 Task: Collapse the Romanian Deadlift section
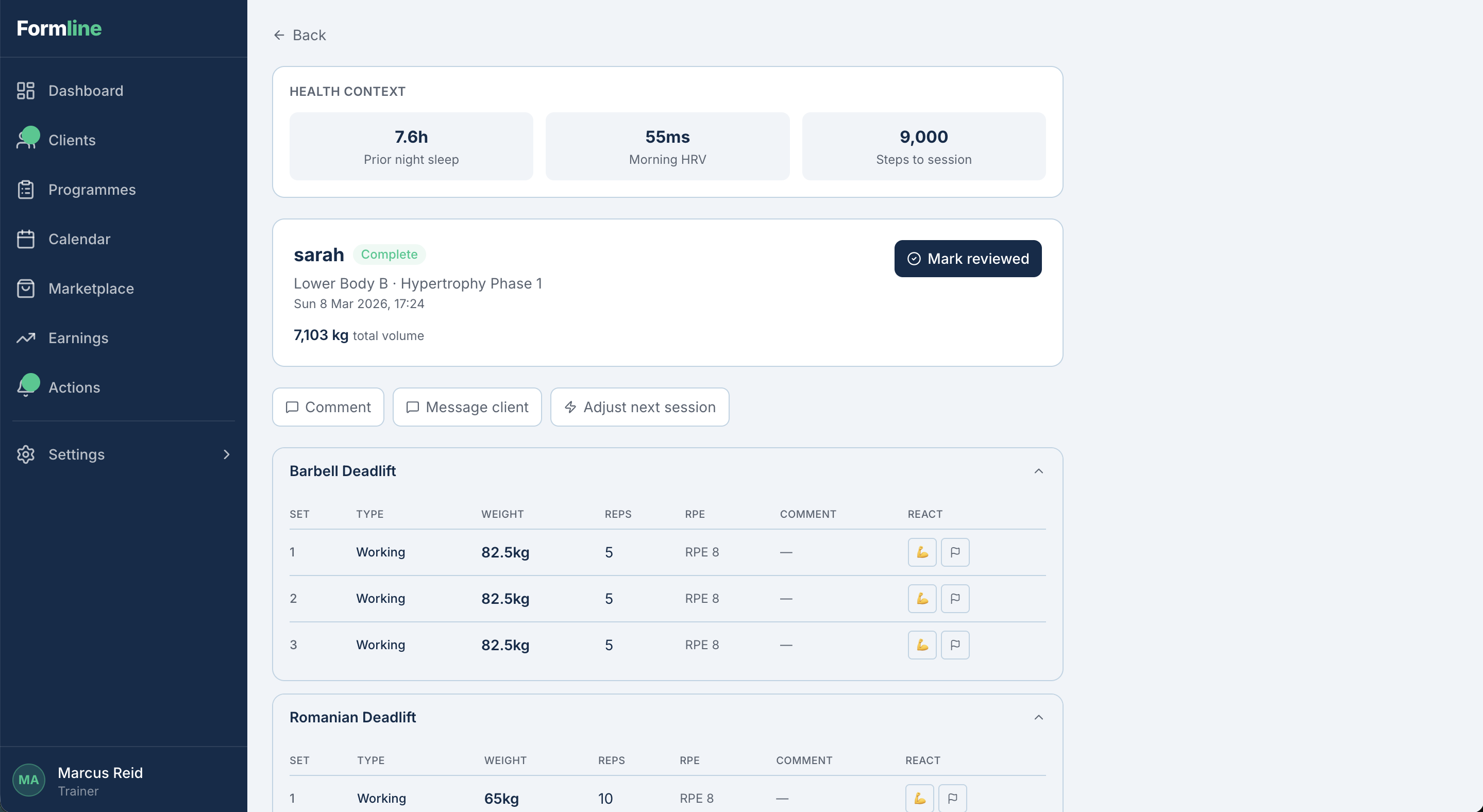1038,717
